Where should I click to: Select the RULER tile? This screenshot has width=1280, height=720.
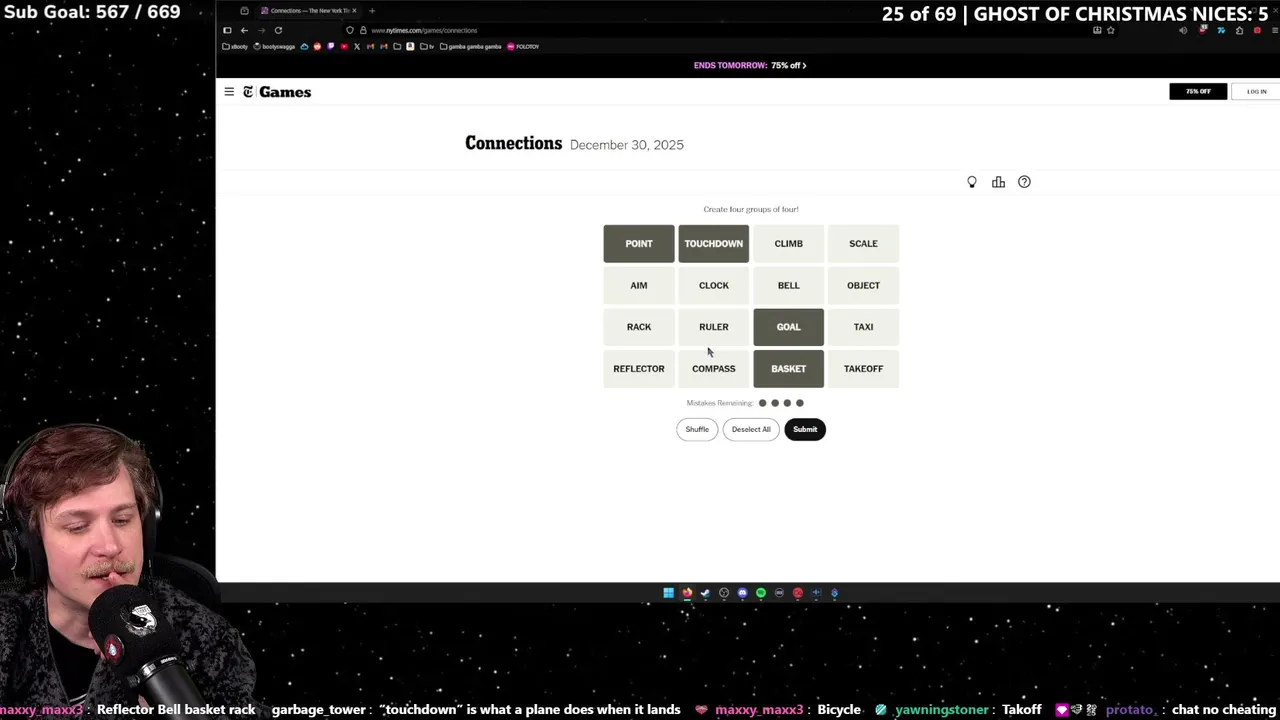tap(714, 327)
